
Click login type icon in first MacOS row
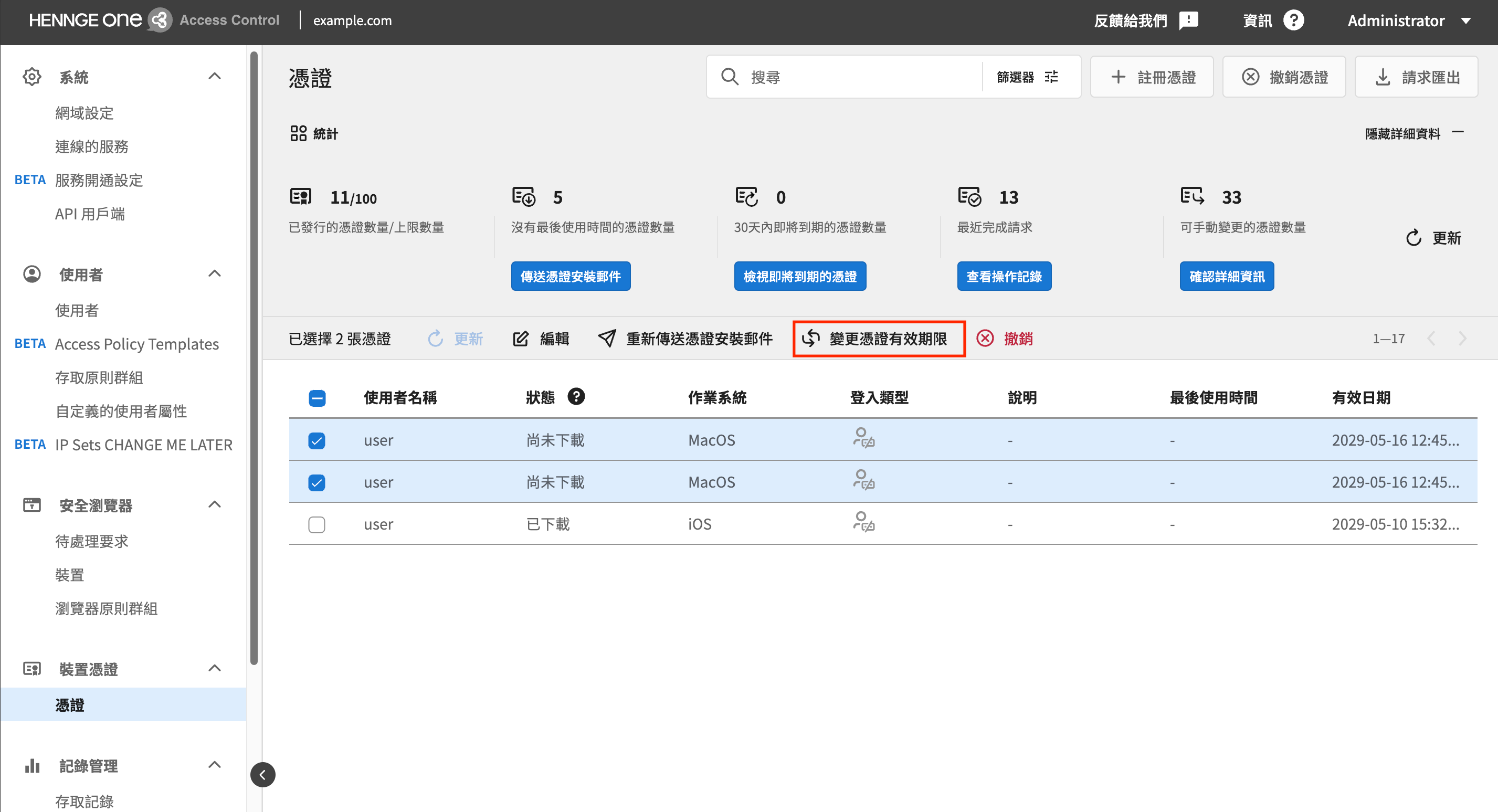click(863, 438)
